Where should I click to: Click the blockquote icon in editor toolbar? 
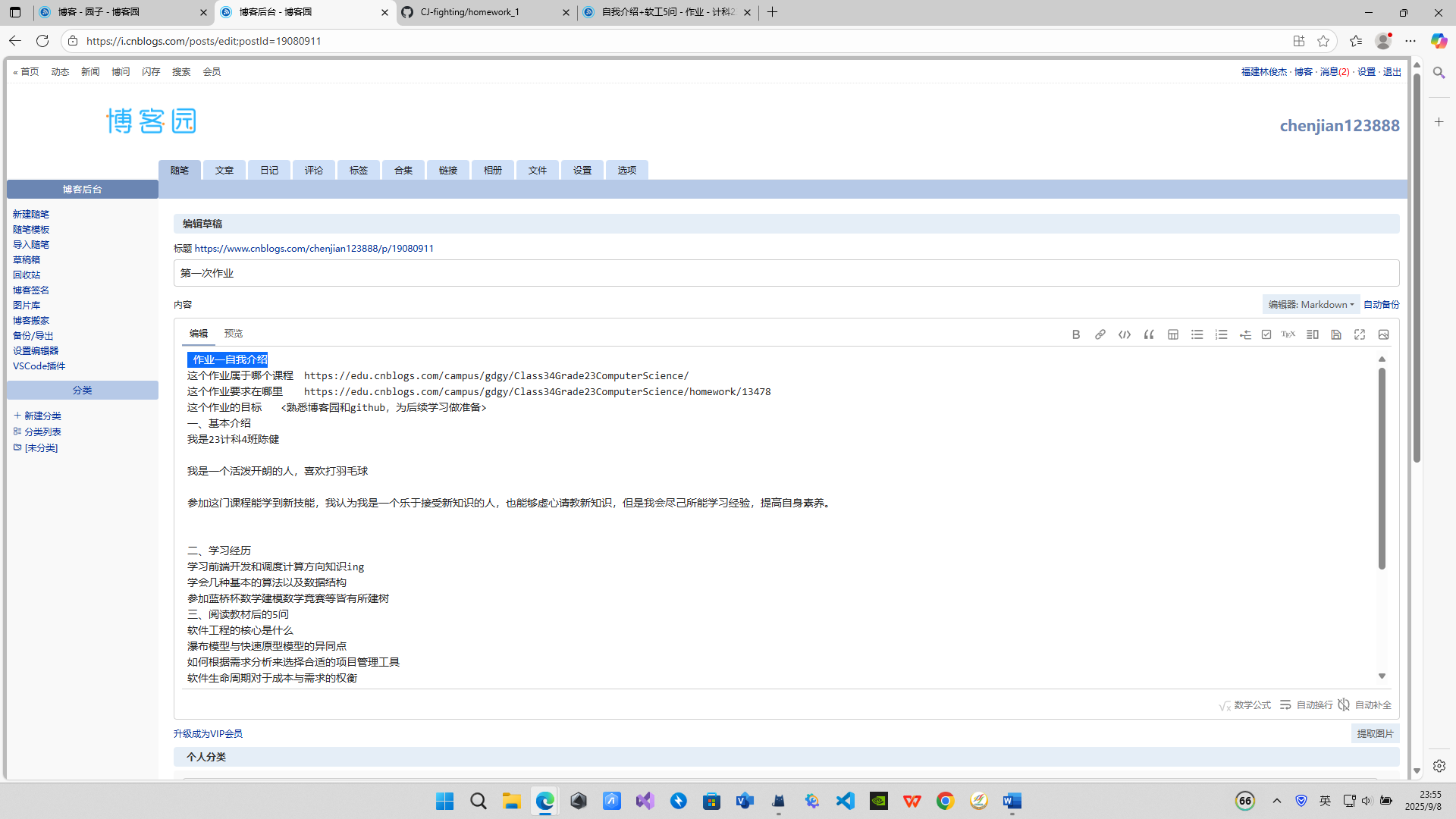pyautogui.click(x=1148, y=334)
